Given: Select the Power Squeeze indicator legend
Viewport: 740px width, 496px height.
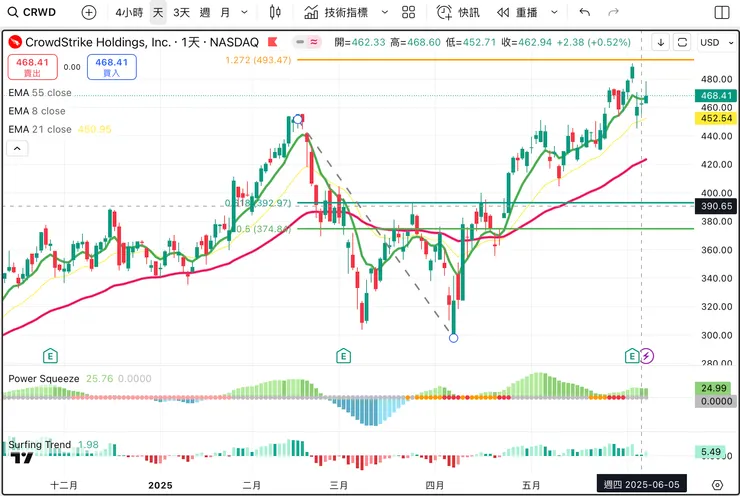Looking at the screenshot, I should point(44,378).
